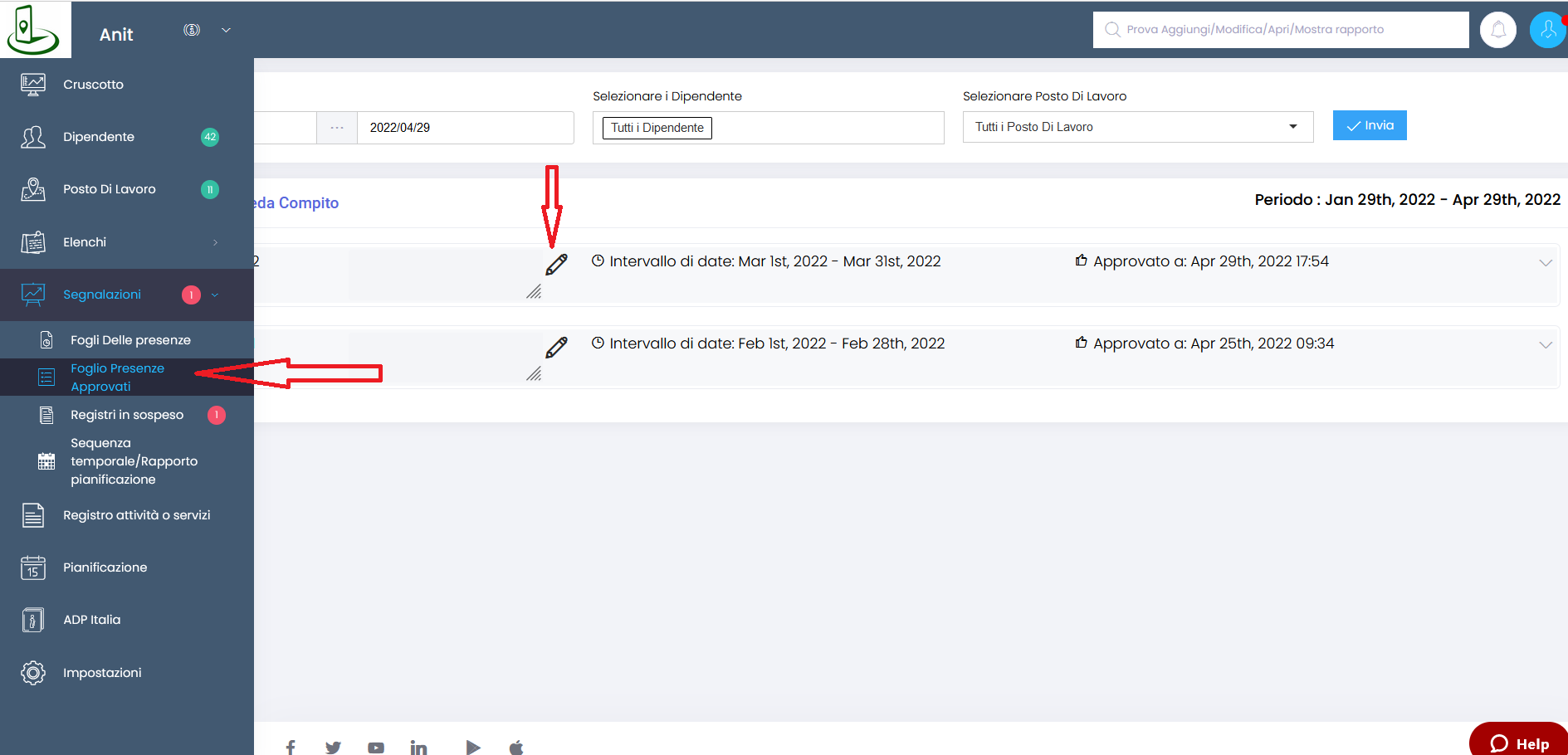
Task: Click the February row resize grip handle
Action: 534,374
